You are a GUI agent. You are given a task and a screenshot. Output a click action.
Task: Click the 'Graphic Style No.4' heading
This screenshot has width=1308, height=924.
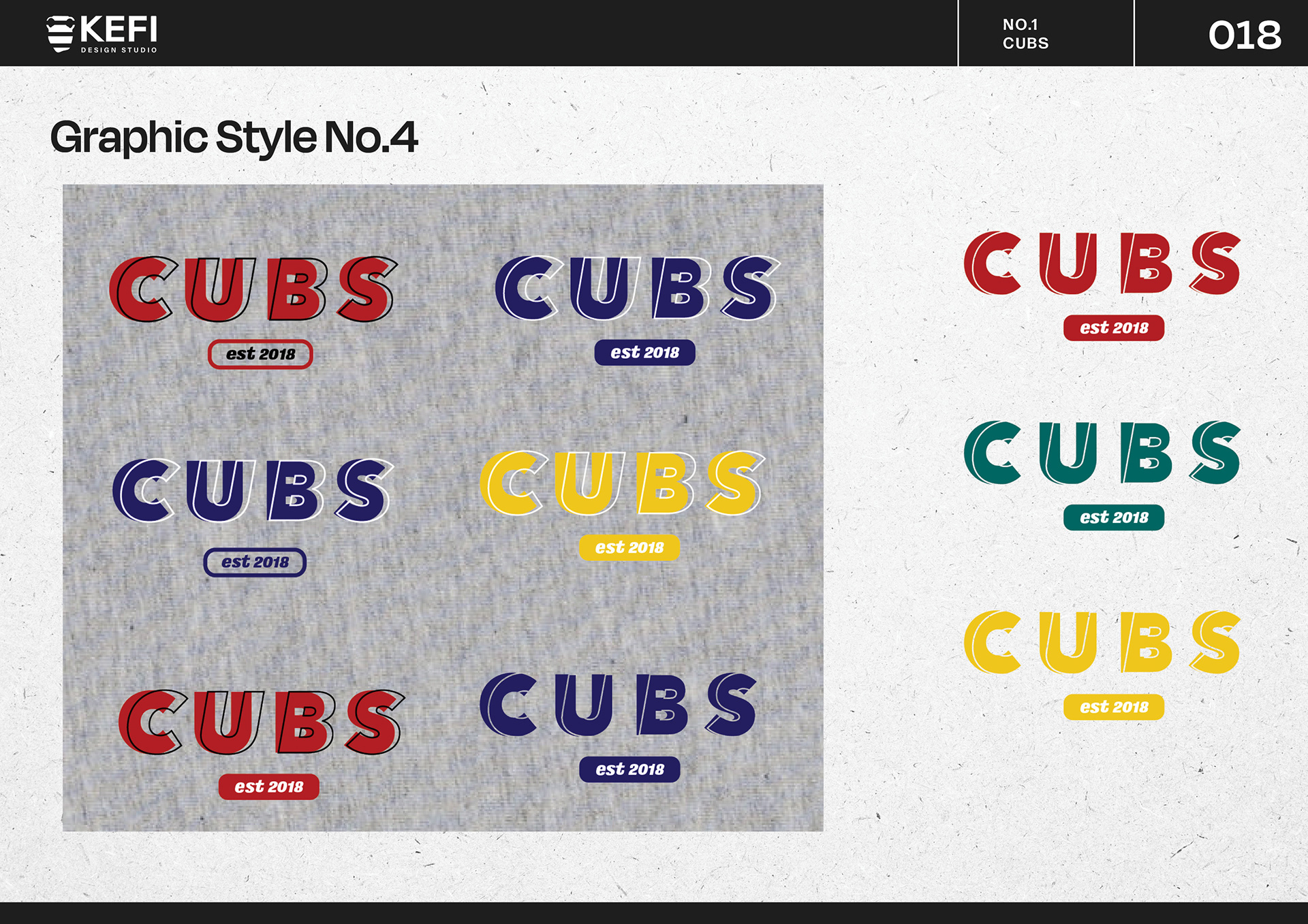tap(234, 138)
